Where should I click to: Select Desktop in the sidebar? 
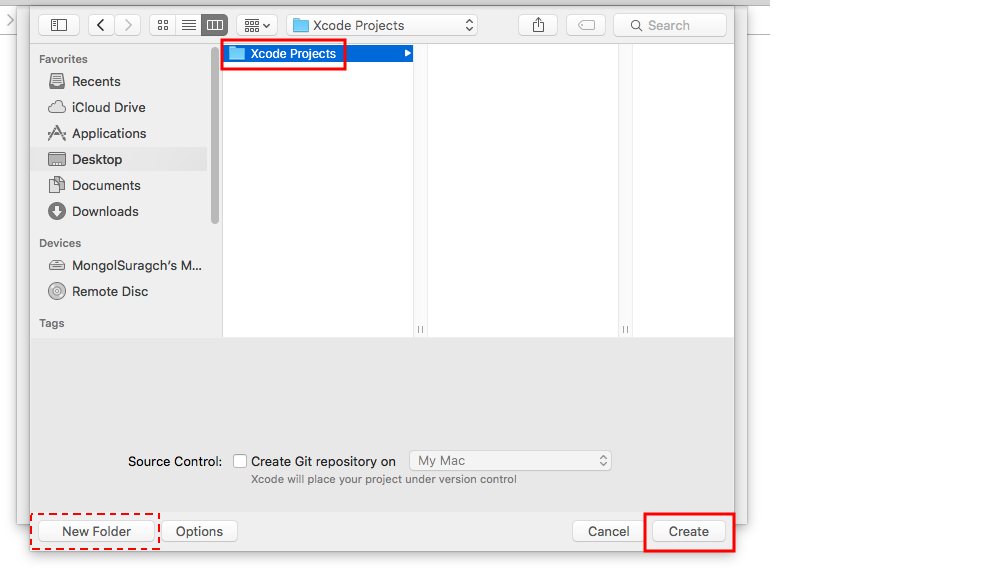pos(121,159)
